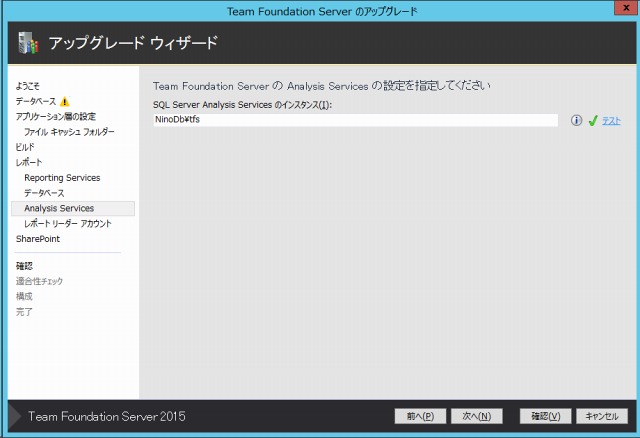The height and width of the screenshot is (438, 640).
Task: Click the アップグレード ウィザード header title
Action: pos(133,43)
